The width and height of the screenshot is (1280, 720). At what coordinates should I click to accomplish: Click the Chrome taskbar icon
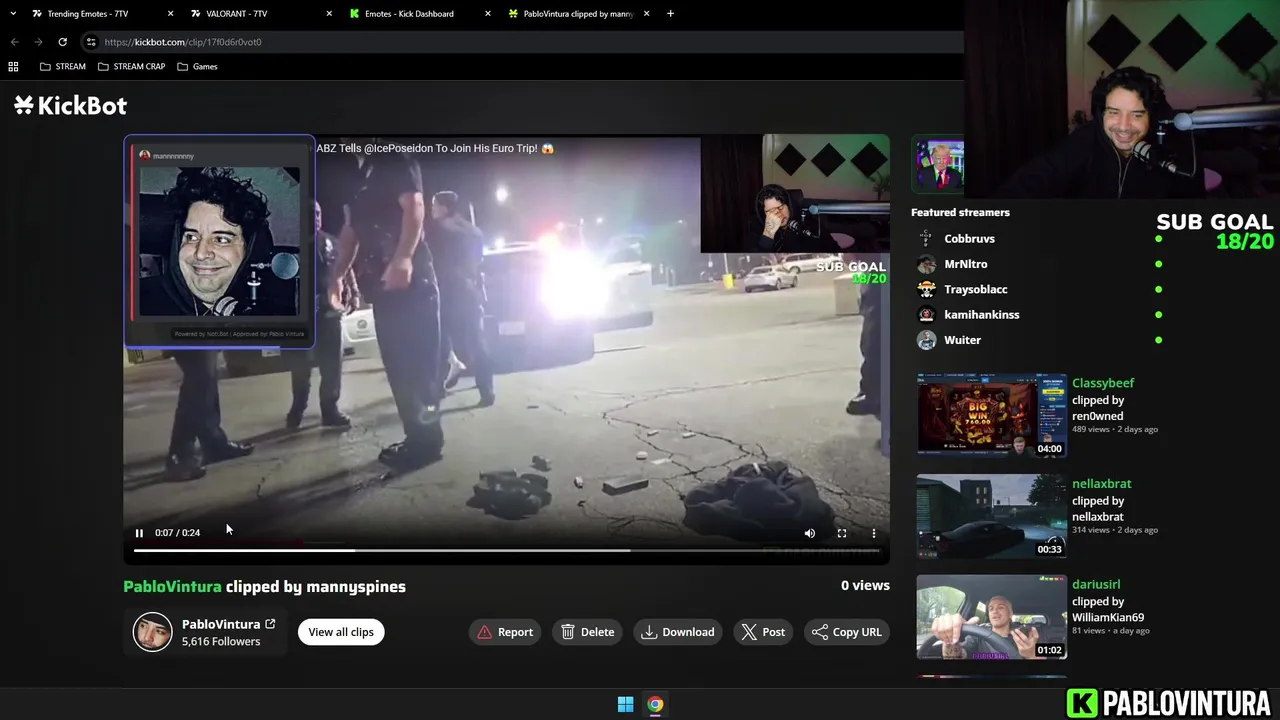click(x=655, y=704)
